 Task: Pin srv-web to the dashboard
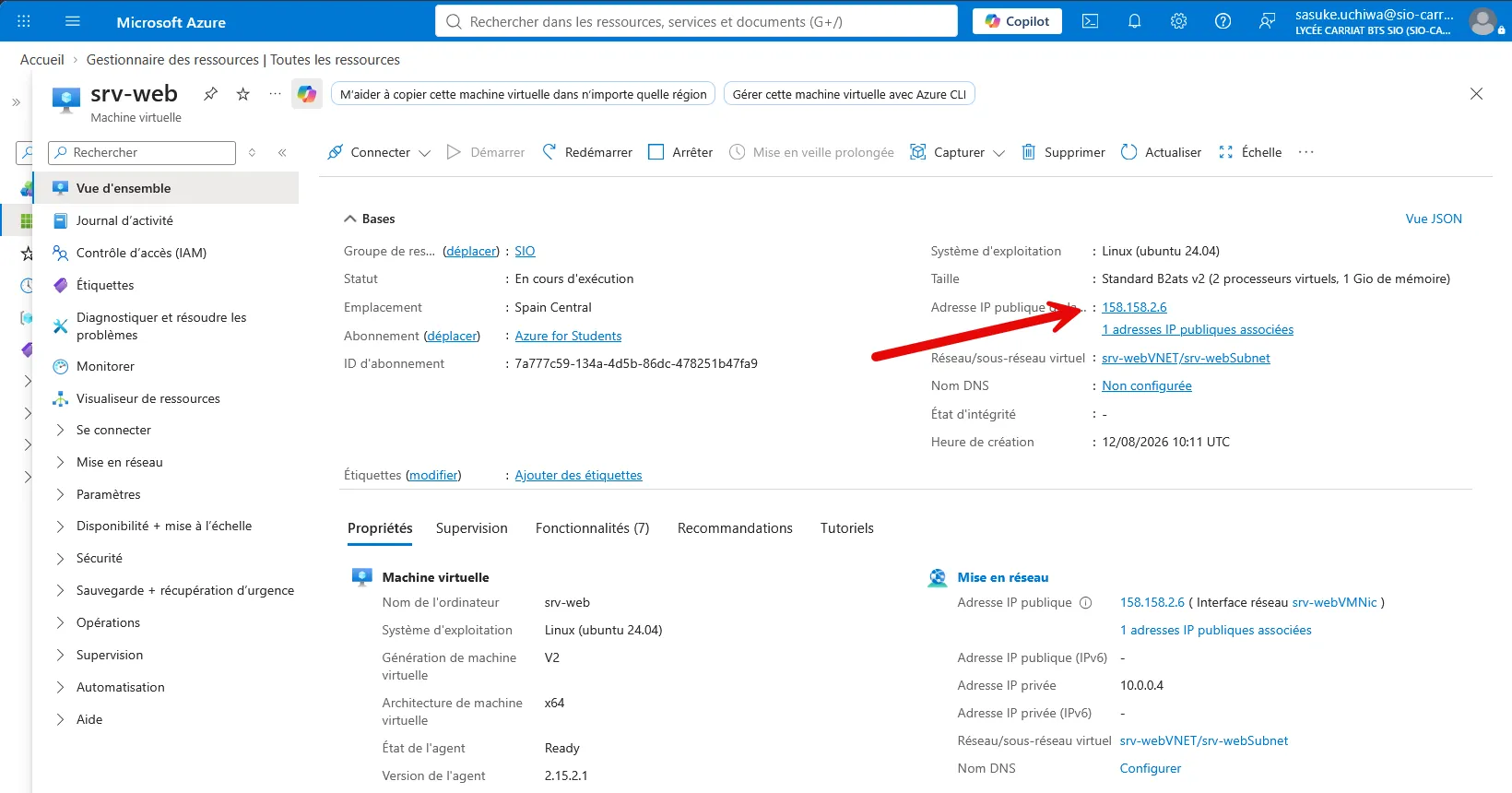click(211, 94)
